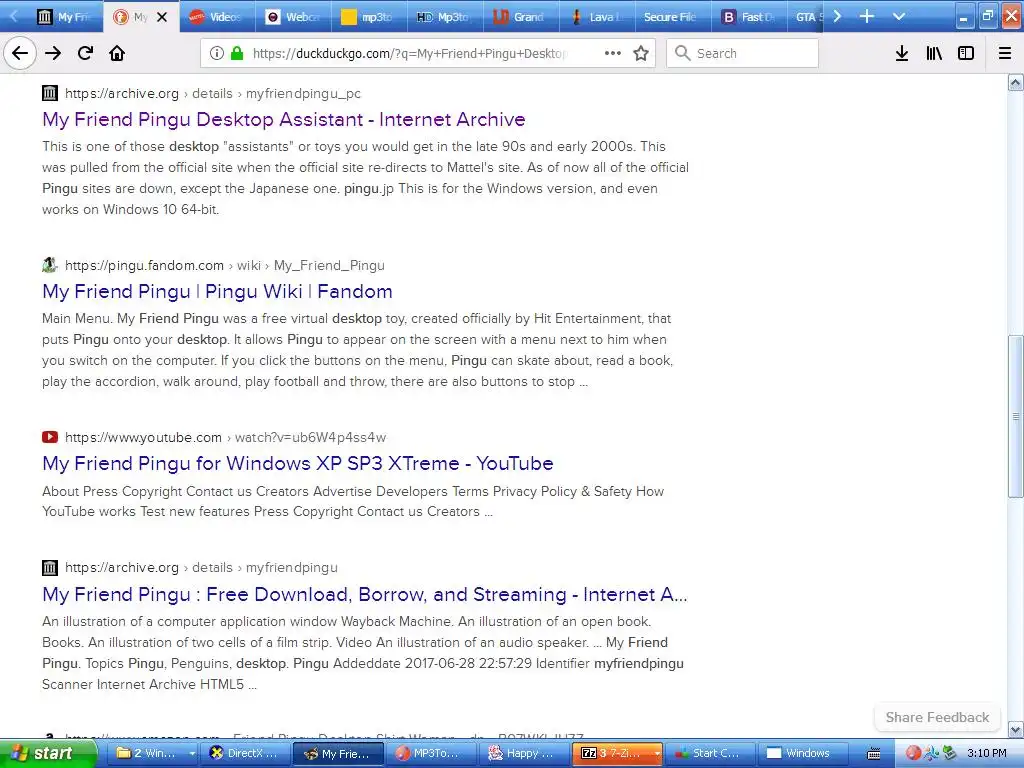This screenshot has width=1024, height=768.
Task: Click the youtube.com watch URL line
Action: tap(225, 438)
